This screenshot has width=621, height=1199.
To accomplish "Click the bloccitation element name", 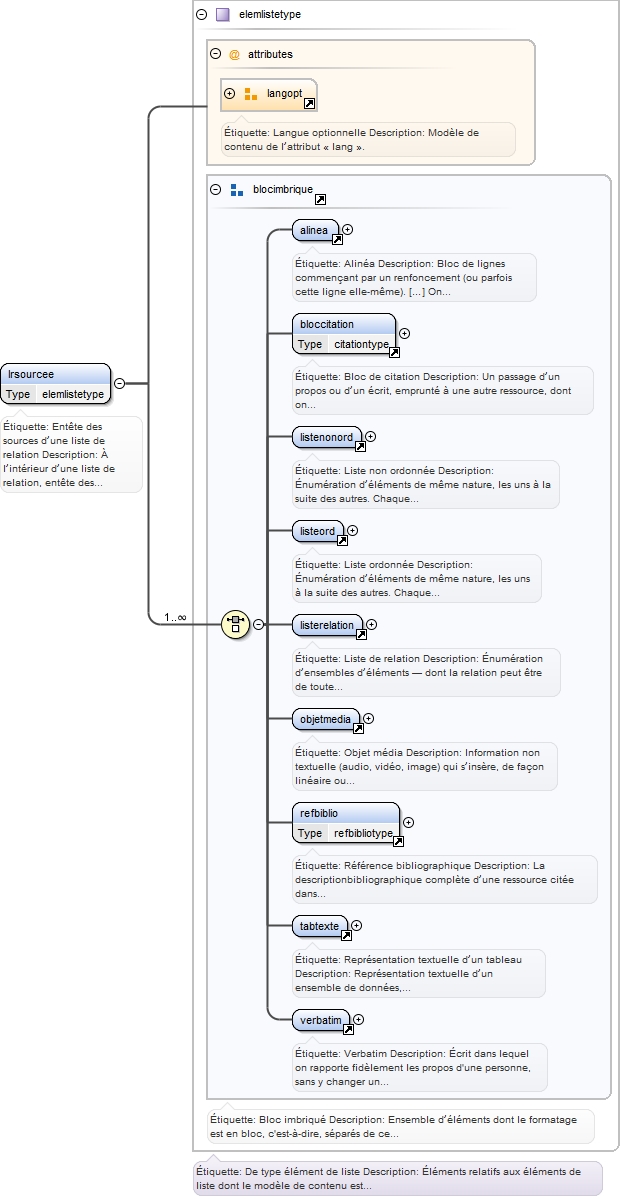I will point(327,324).
